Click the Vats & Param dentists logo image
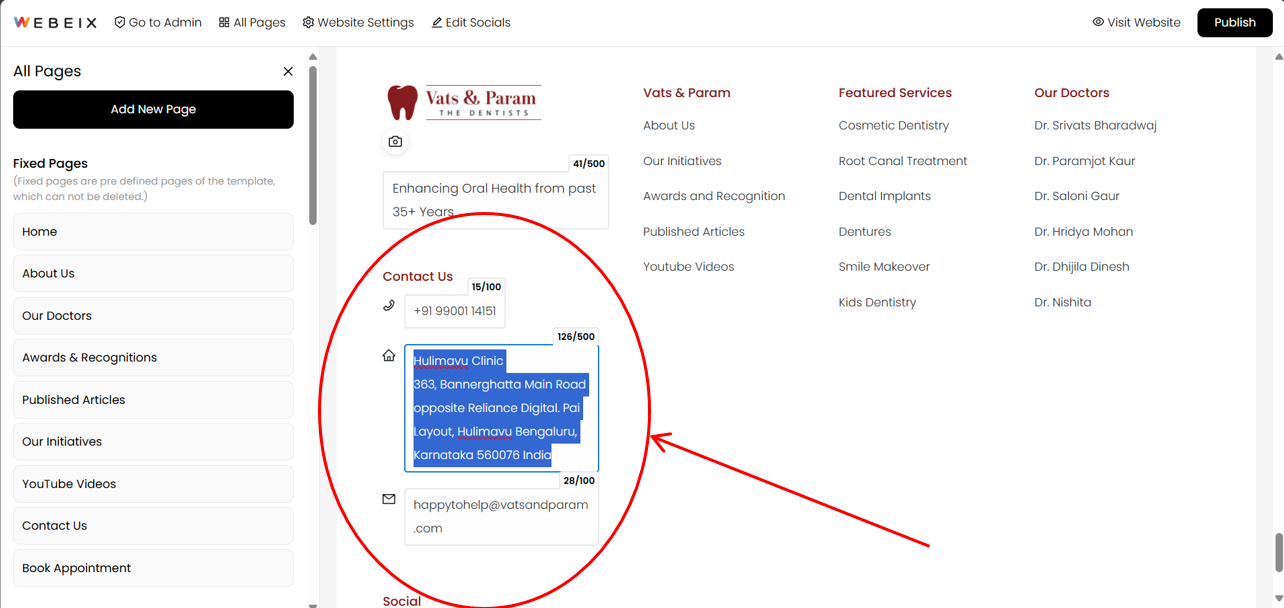 (x=464, y=102)
